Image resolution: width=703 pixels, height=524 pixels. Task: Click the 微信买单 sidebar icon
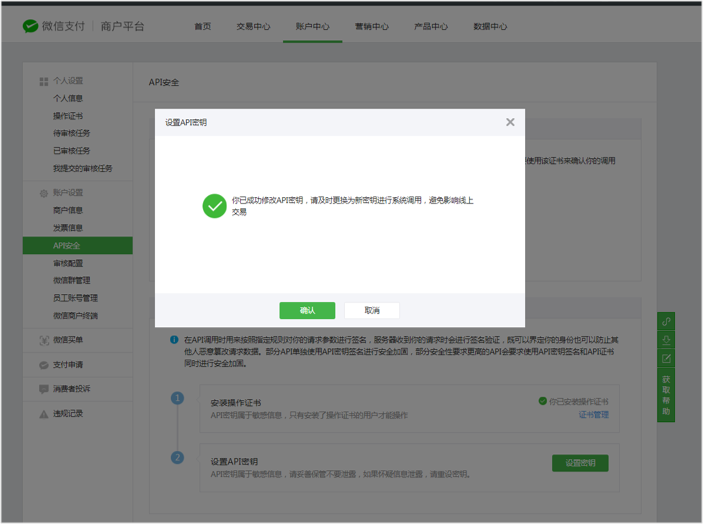tap(44, 340)
